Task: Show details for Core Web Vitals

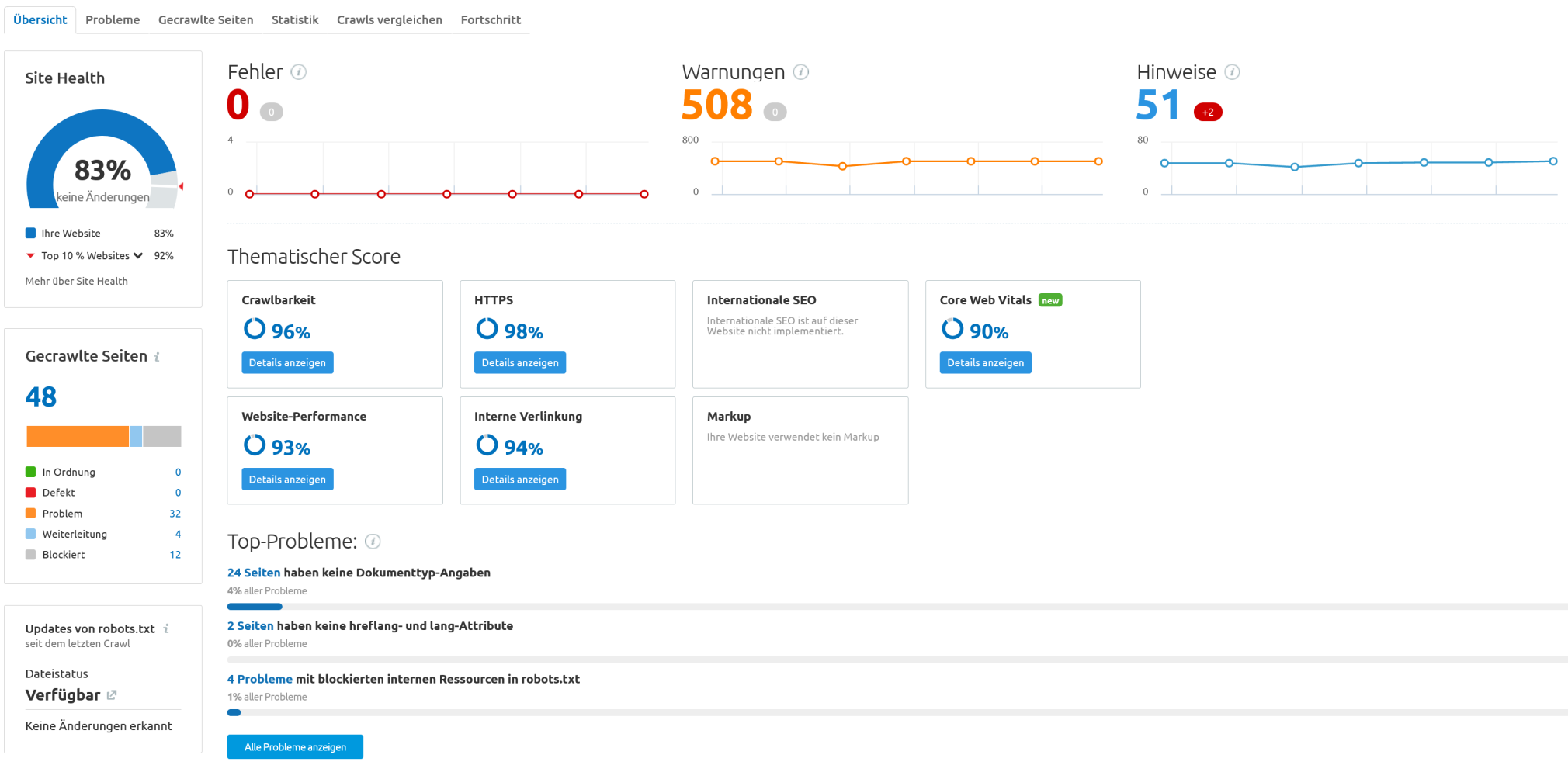Action: pos(985,363)
